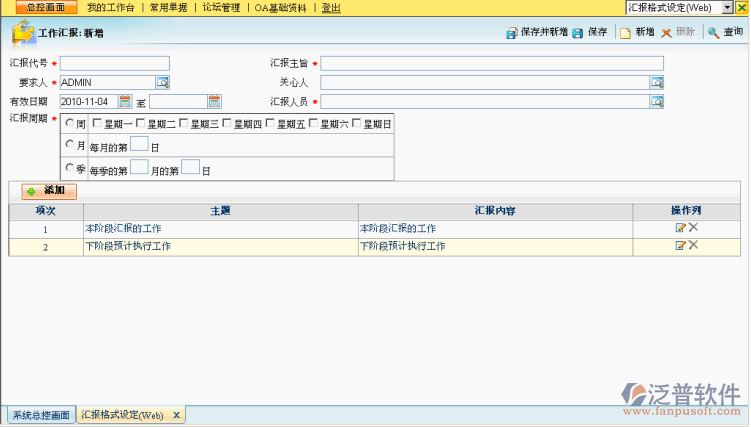Select the 周 radio button

click(x=69, y=123)
